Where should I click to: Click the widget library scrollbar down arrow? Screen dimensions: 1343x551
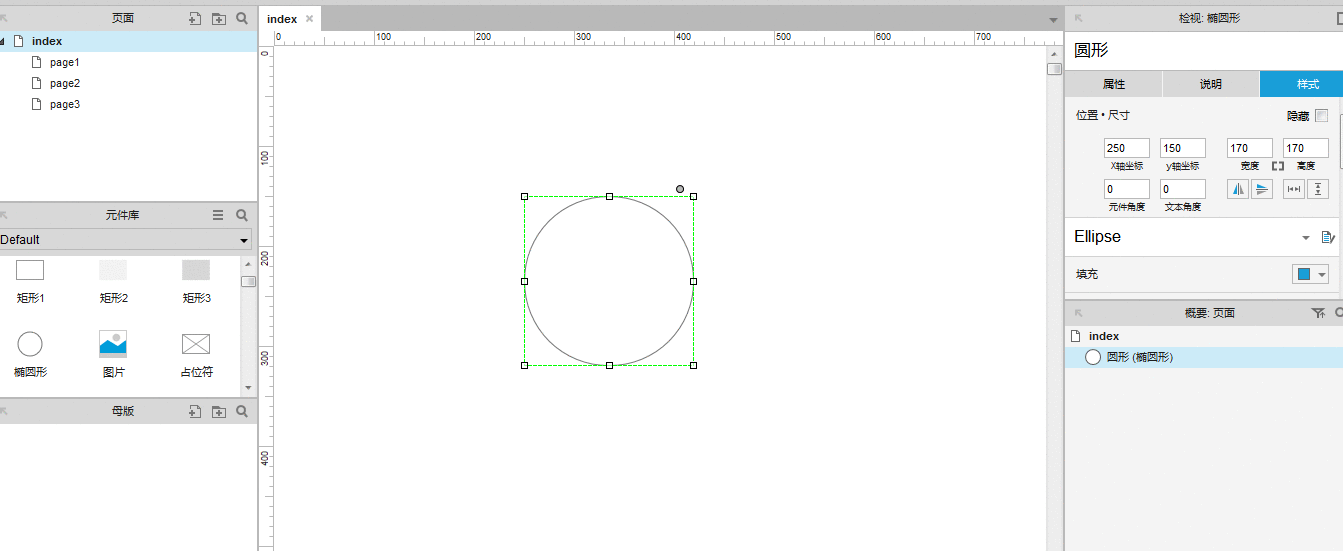tap(248, 388)
